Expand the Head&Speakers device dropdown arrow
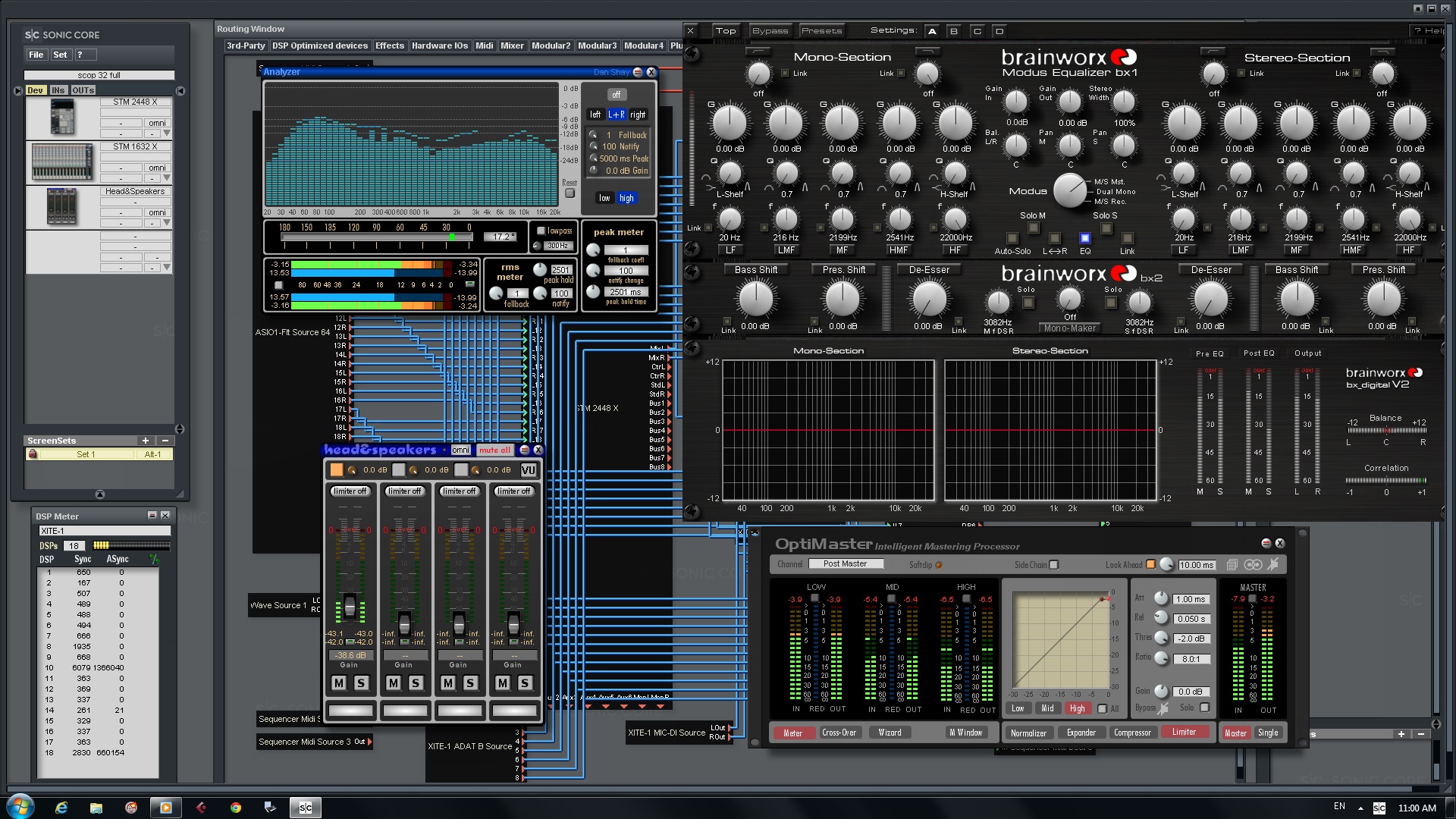Screen dimensions: 1456x819 click(167, 223)
